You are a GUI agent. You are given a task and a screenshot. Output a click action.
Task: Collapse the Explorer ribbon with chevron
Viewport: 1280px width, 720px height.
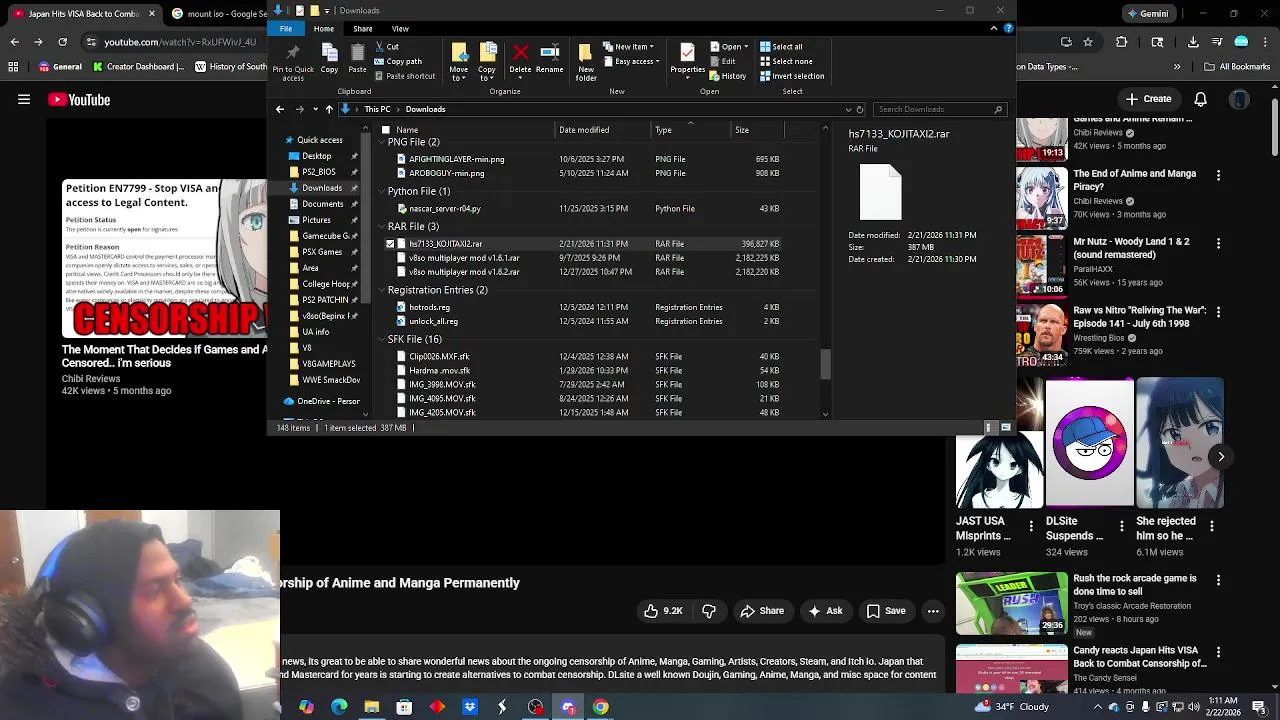[993, 28]
